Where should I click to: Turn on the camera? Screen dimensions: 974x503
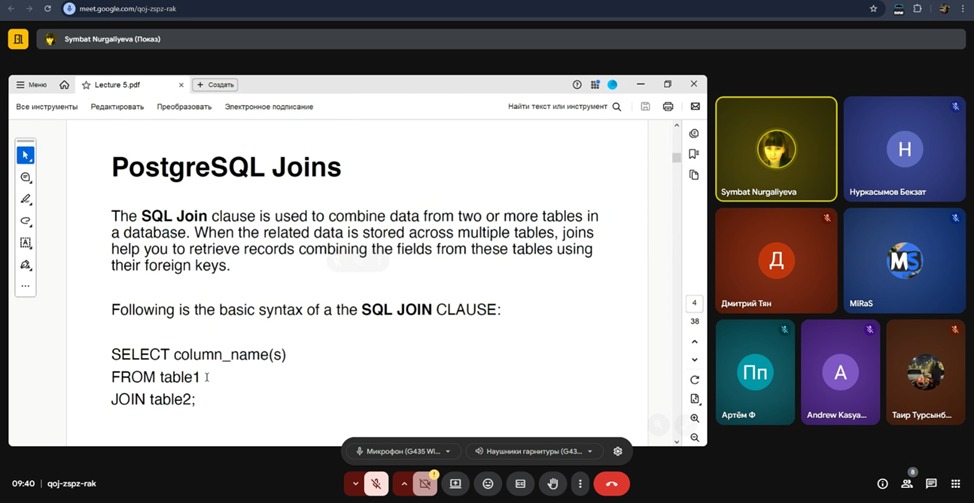point(426,484)
